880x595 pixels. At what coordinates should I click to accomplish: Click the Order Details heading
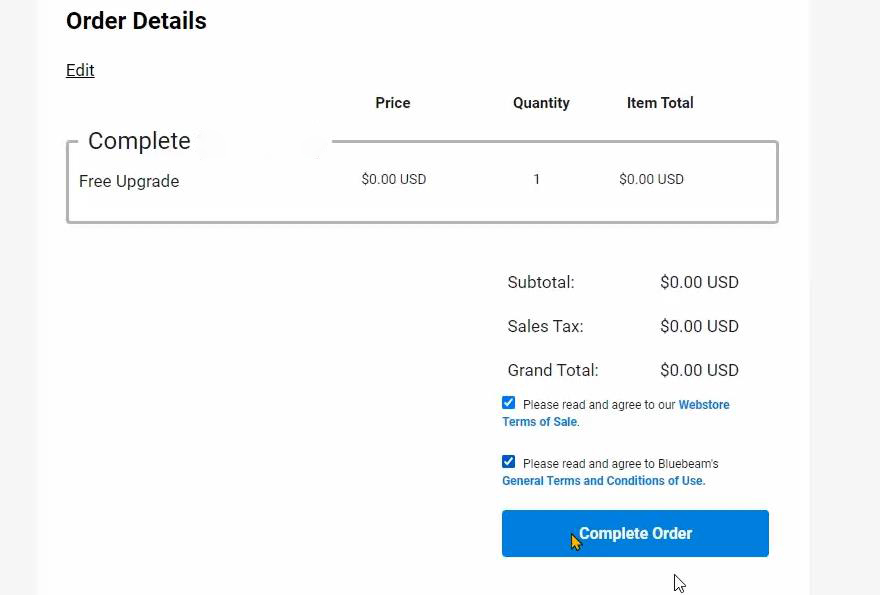point(136,21)
